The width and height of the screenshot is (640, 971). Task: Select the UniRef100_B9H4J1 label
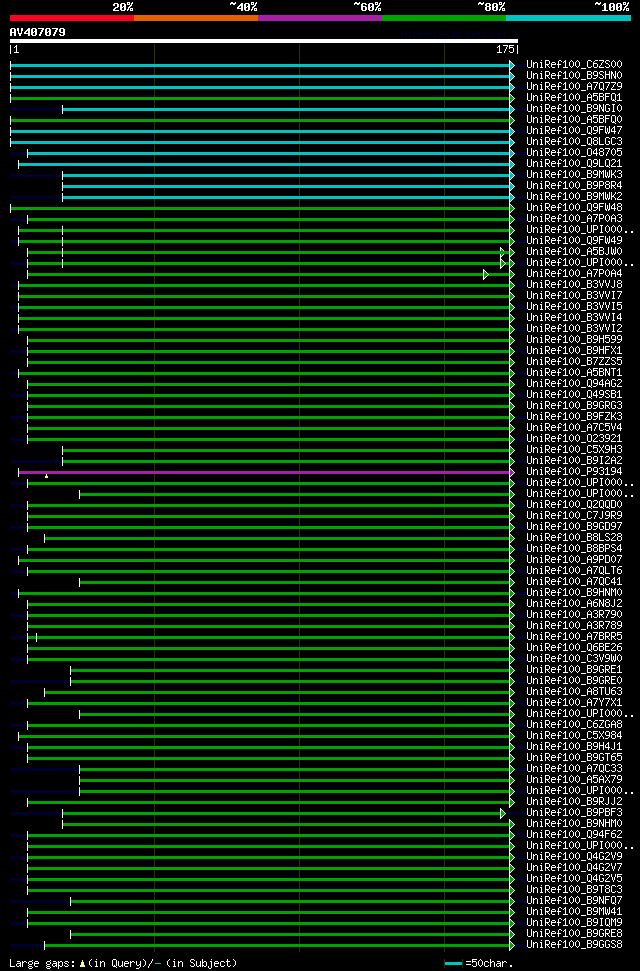tap(574, 746)
